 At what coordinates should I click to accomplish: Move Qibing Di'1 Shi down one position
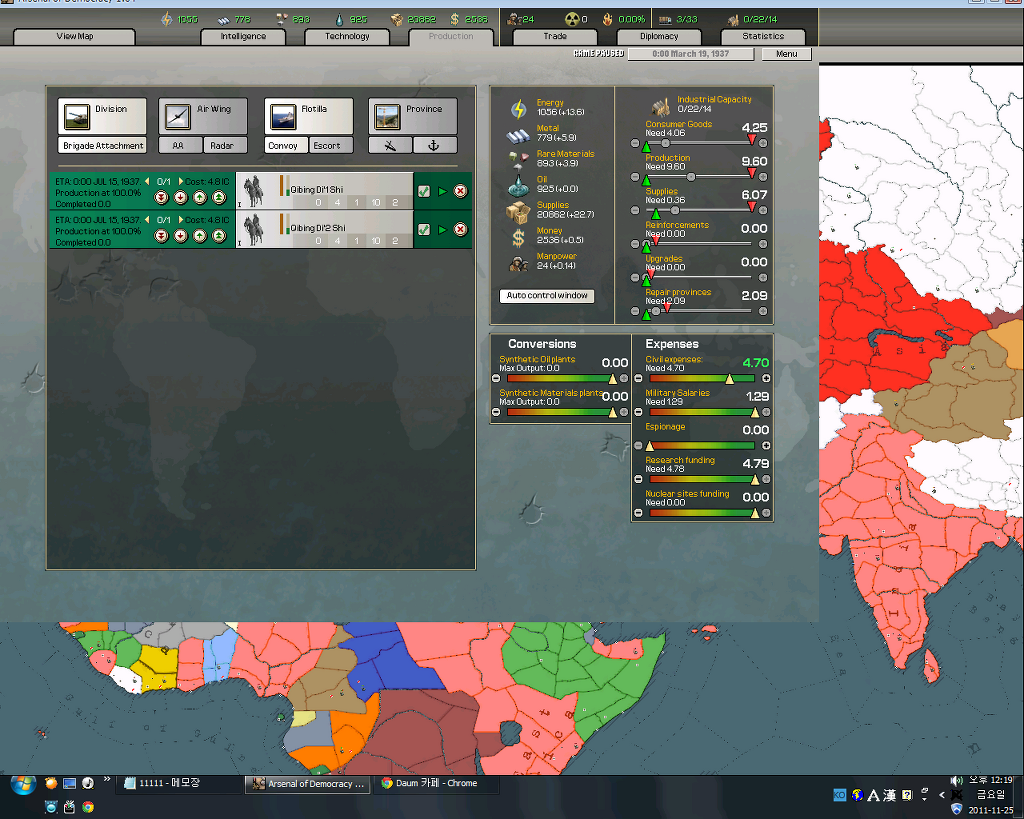181,197
